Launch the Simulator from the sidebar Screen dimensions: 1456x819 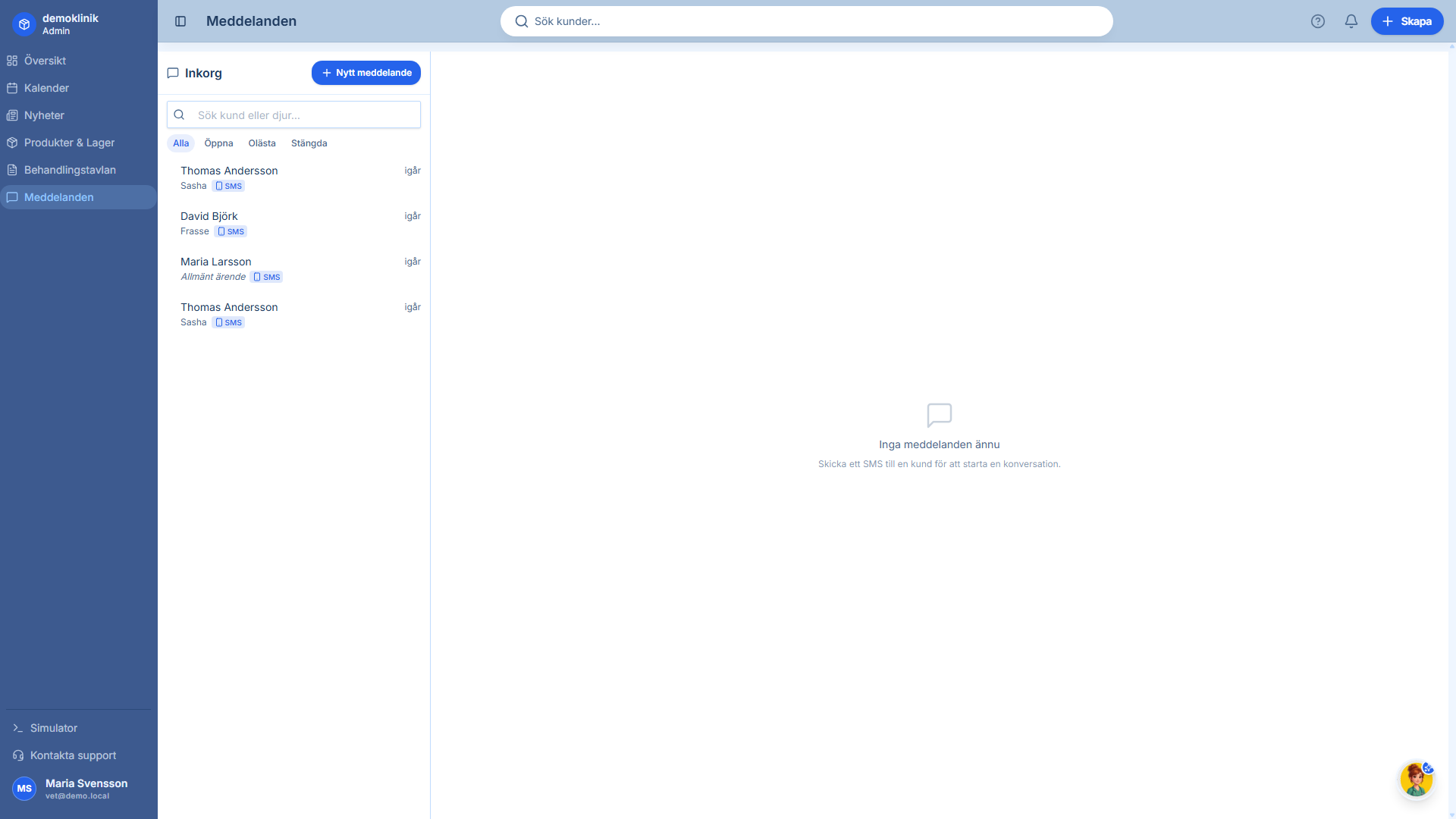[x=53, y=728]
